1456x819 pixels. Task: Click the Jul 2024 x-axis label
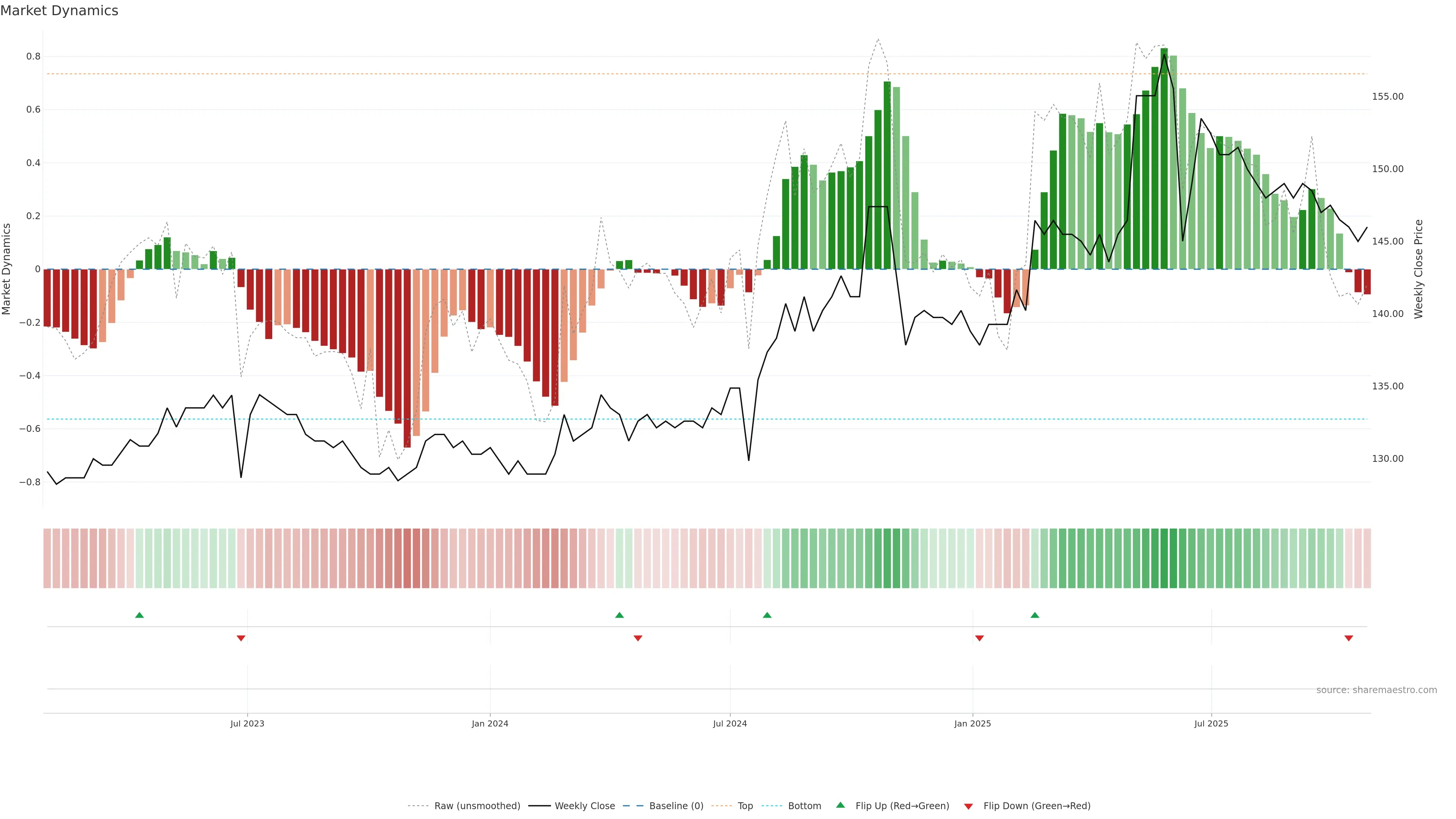point(730,723)
